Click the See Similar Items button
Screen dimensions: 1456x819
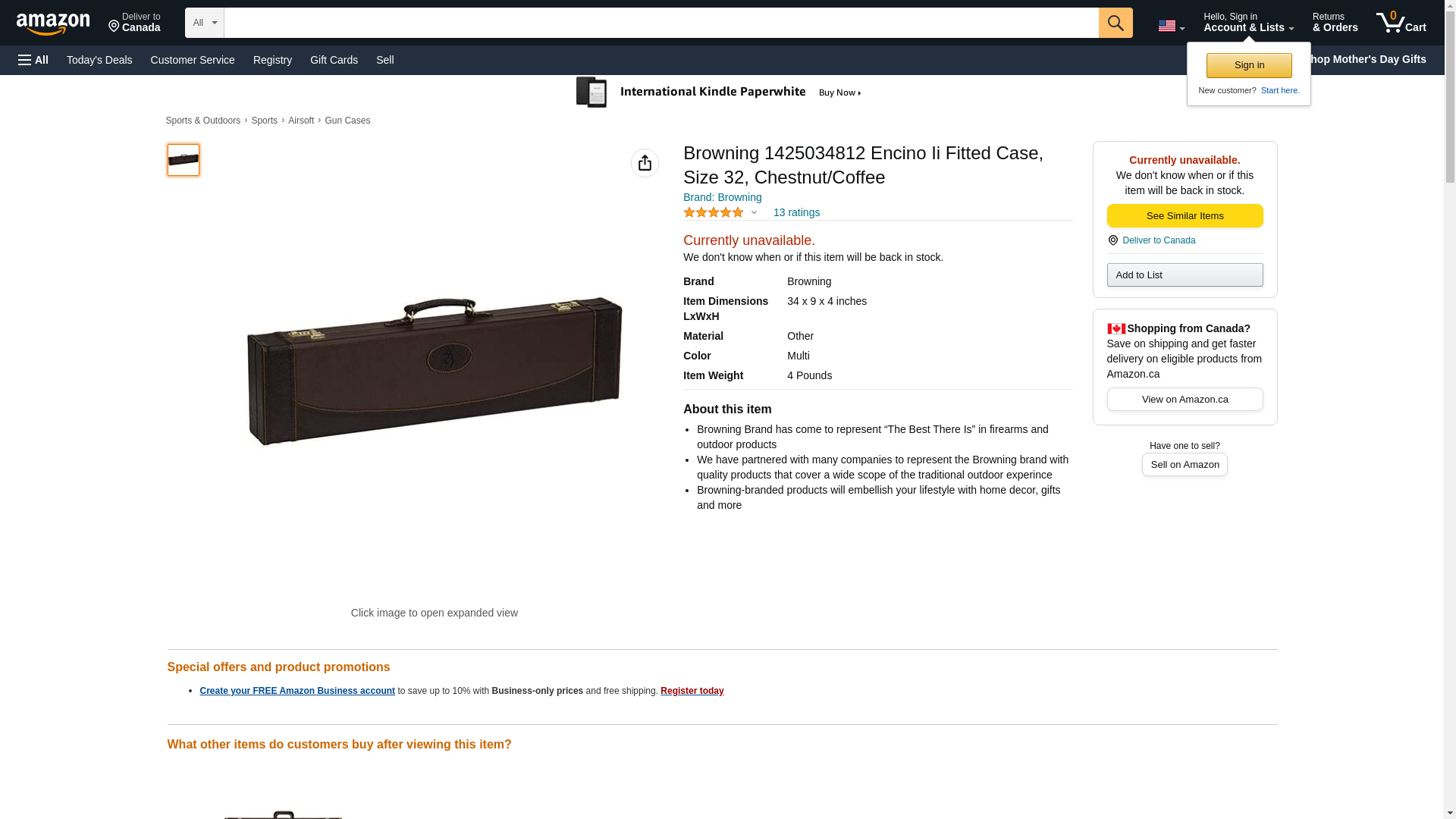click(x=1185, y=216)
